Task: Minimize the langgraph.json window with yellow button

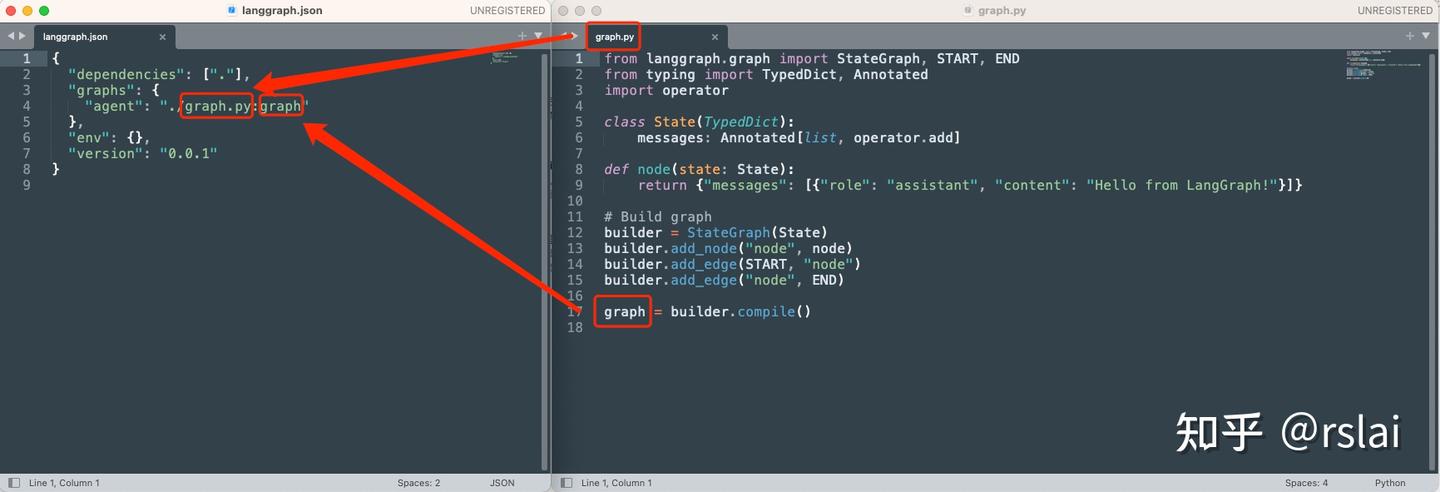Action: (27, 11)
